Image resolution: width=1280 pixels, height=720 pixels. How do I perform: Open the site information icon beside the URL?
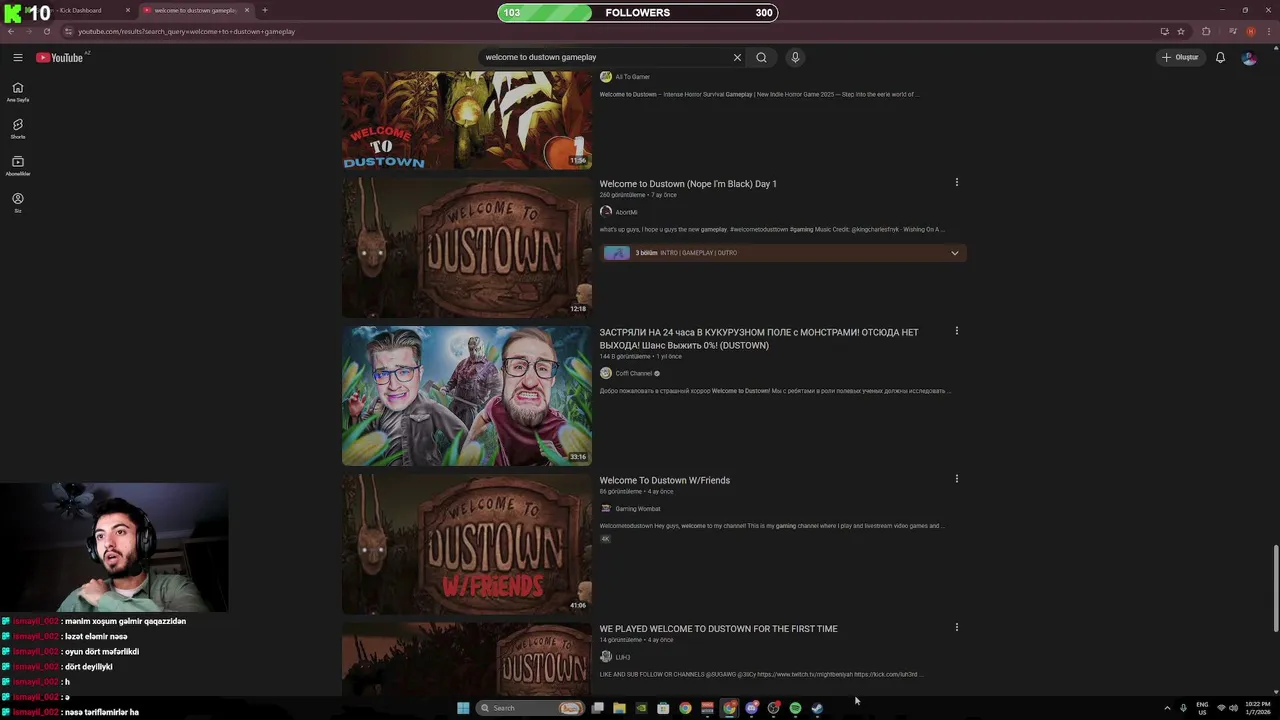tap(68, 31)
